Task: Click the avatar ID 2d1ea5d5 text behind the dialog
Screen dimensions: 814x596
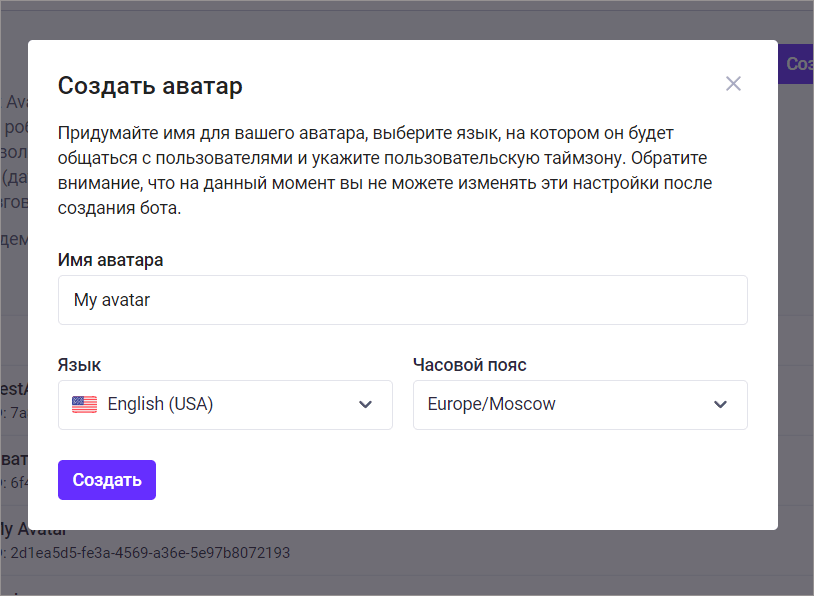Action: (x=150, y=553)
